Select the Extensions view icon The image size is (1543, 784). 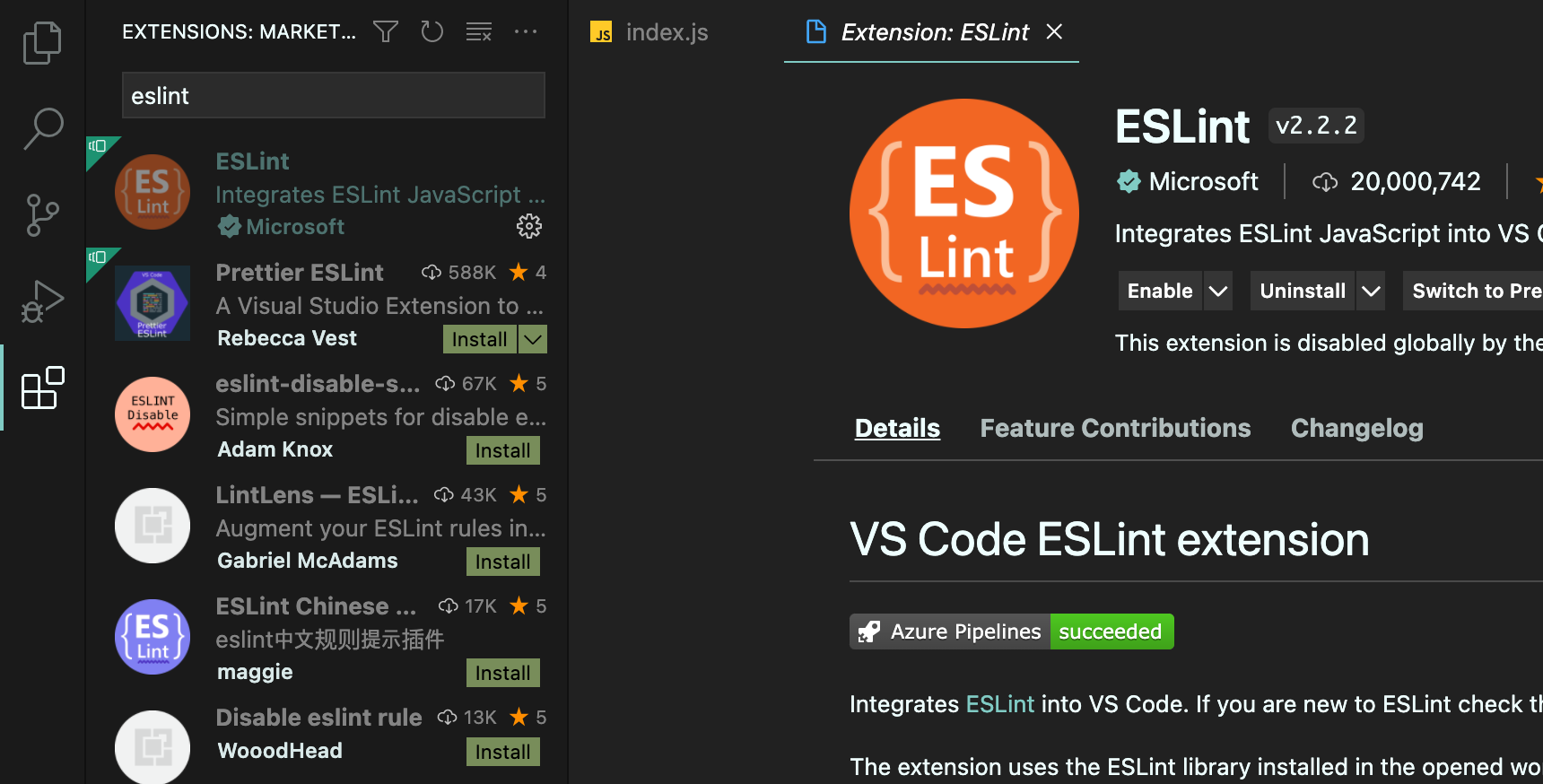click(x=42, y=388)
